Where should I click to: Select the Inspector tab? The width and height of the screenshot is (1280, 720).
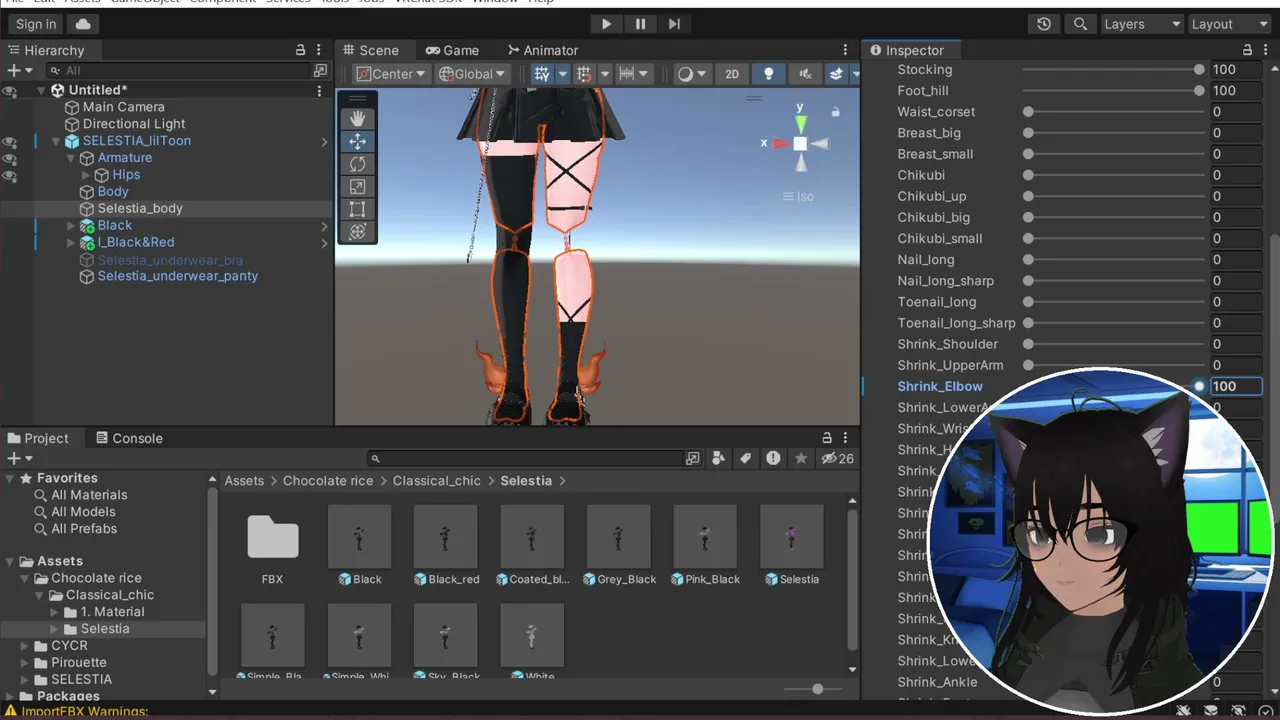click(906, 50)
